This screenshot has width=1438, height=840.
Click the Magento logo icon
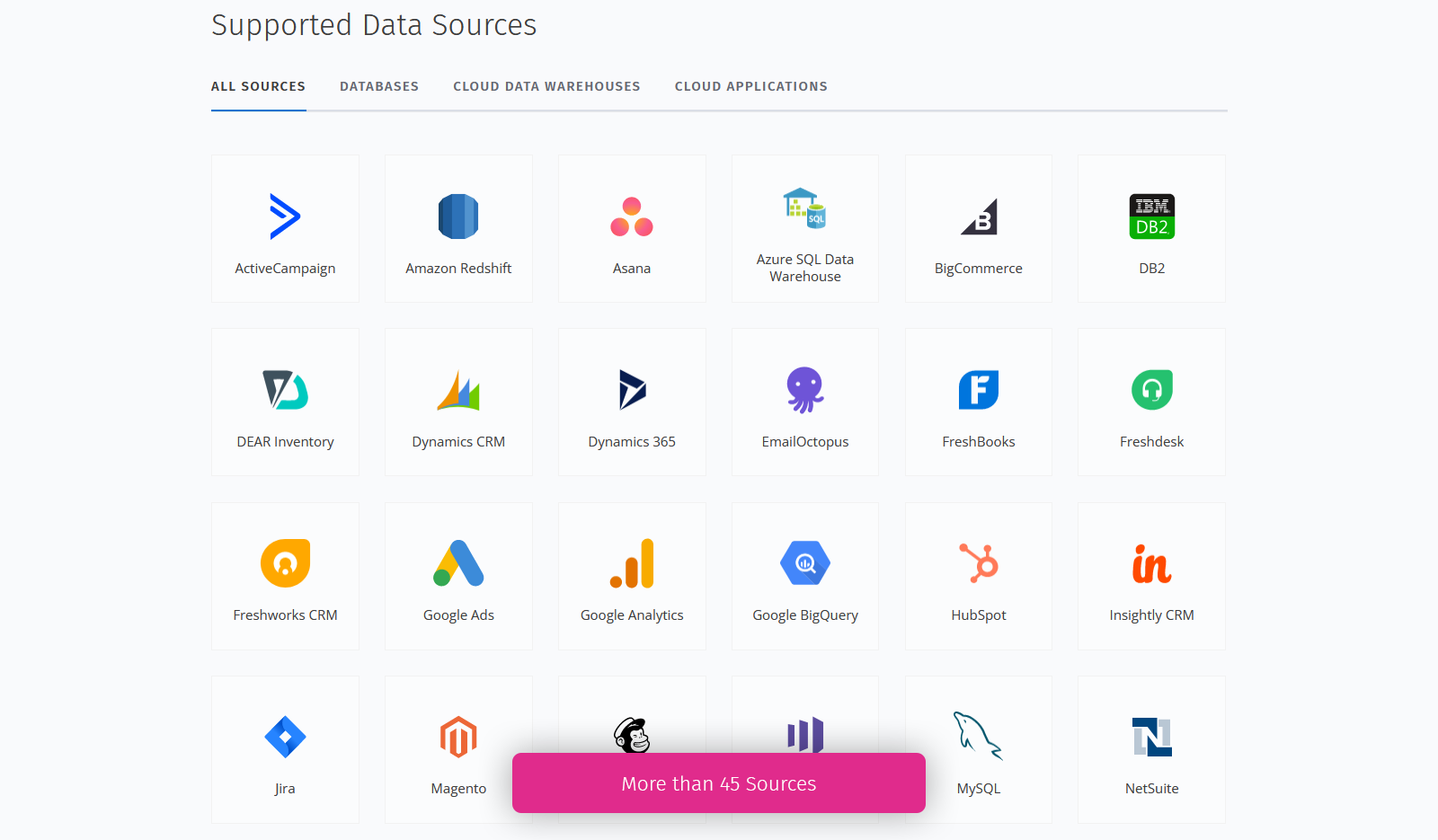tap(458, 737)
